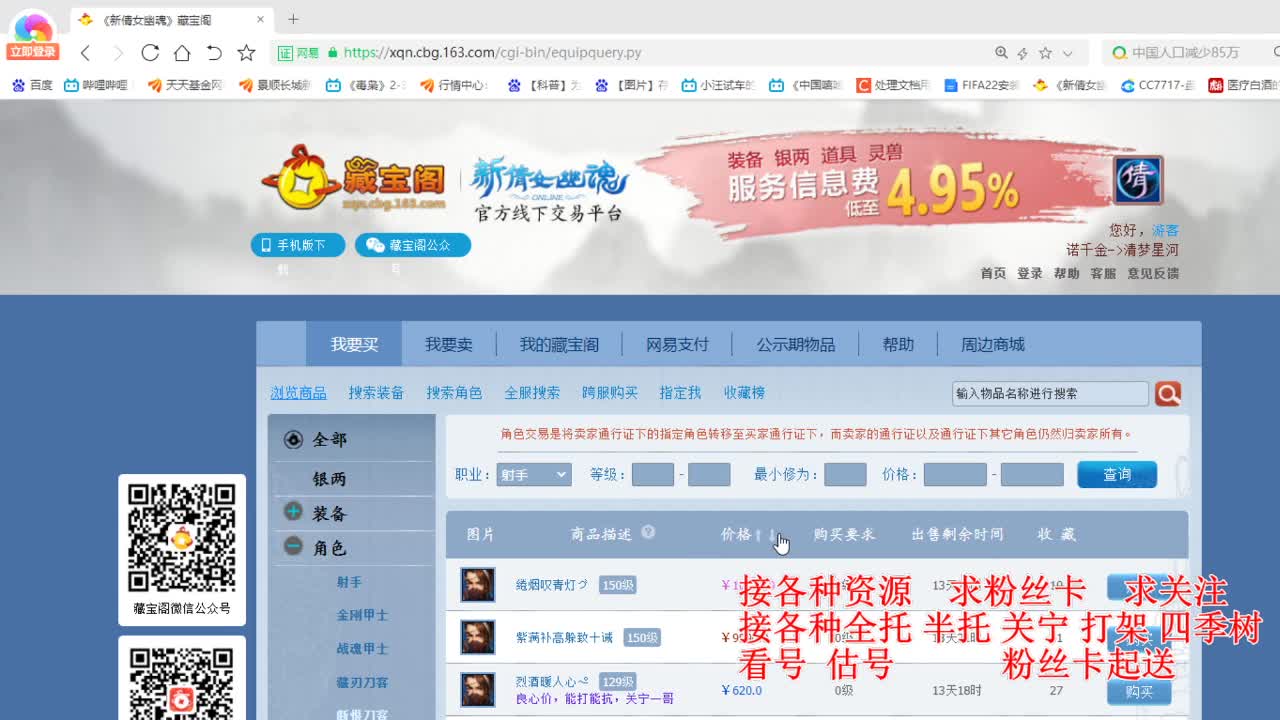The width and height of the screenshot is (1280, 720).
Task: Select the 搜索装备 submenu link
Action: pyautogui.click(x=376, y=393)
